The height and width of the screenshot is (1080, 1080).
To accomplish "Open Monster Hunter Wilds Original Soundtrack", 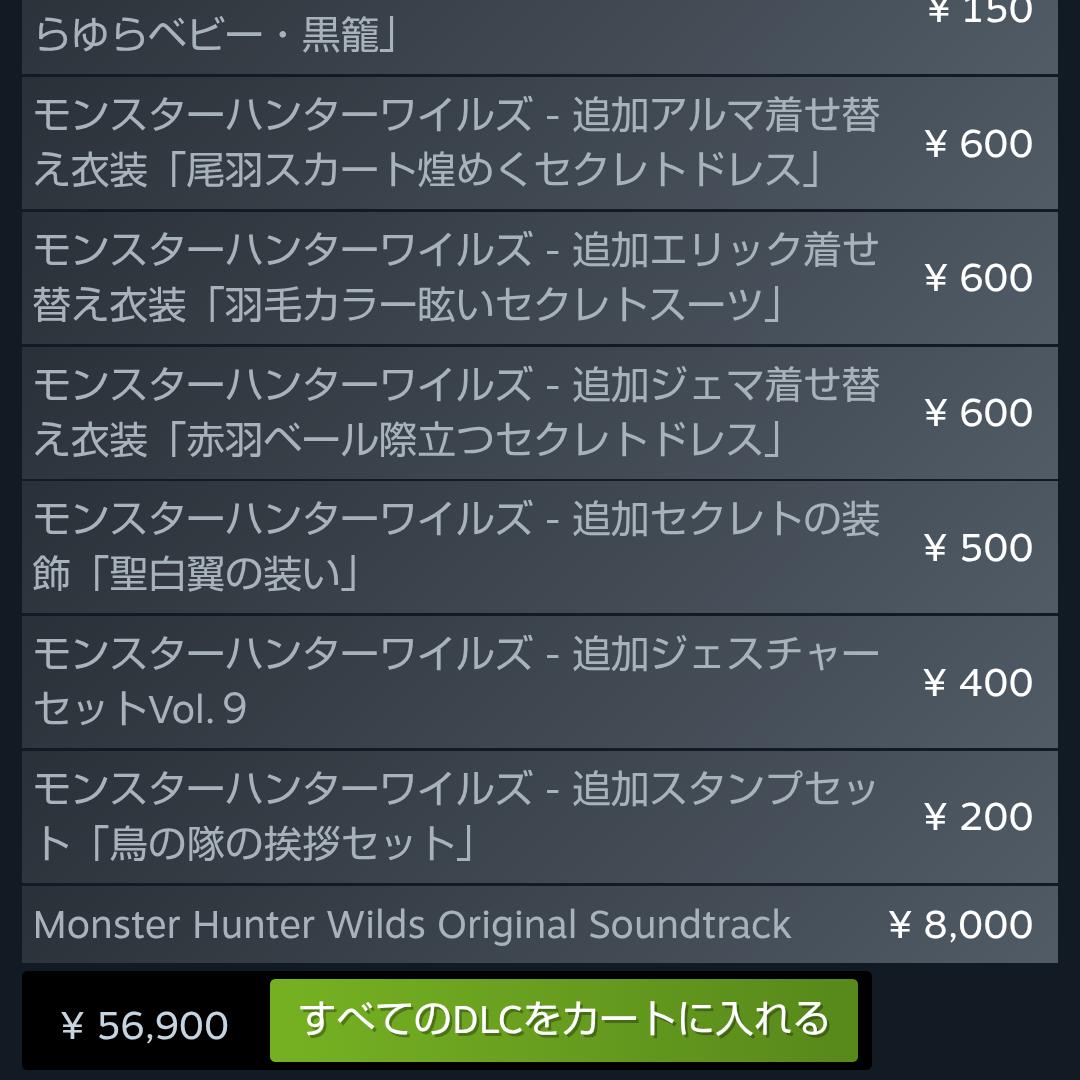I will (412, 925).
